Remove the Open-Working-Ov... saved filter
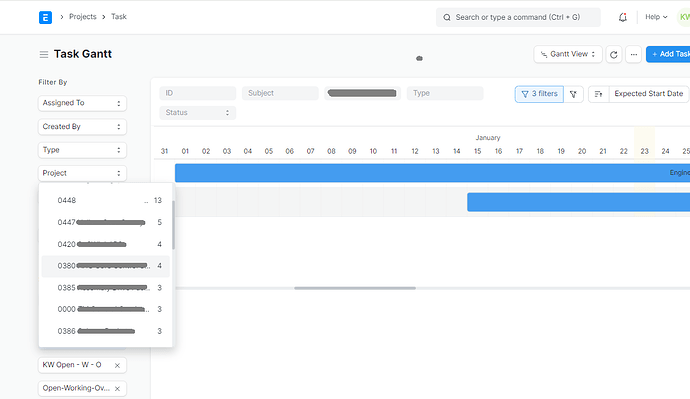 tap(117, 389)
